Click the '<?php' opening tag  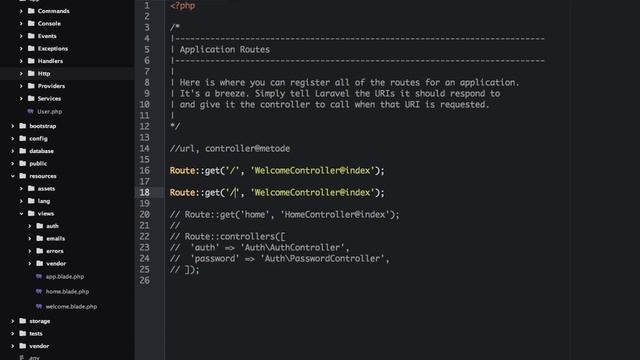coord(182,6)
